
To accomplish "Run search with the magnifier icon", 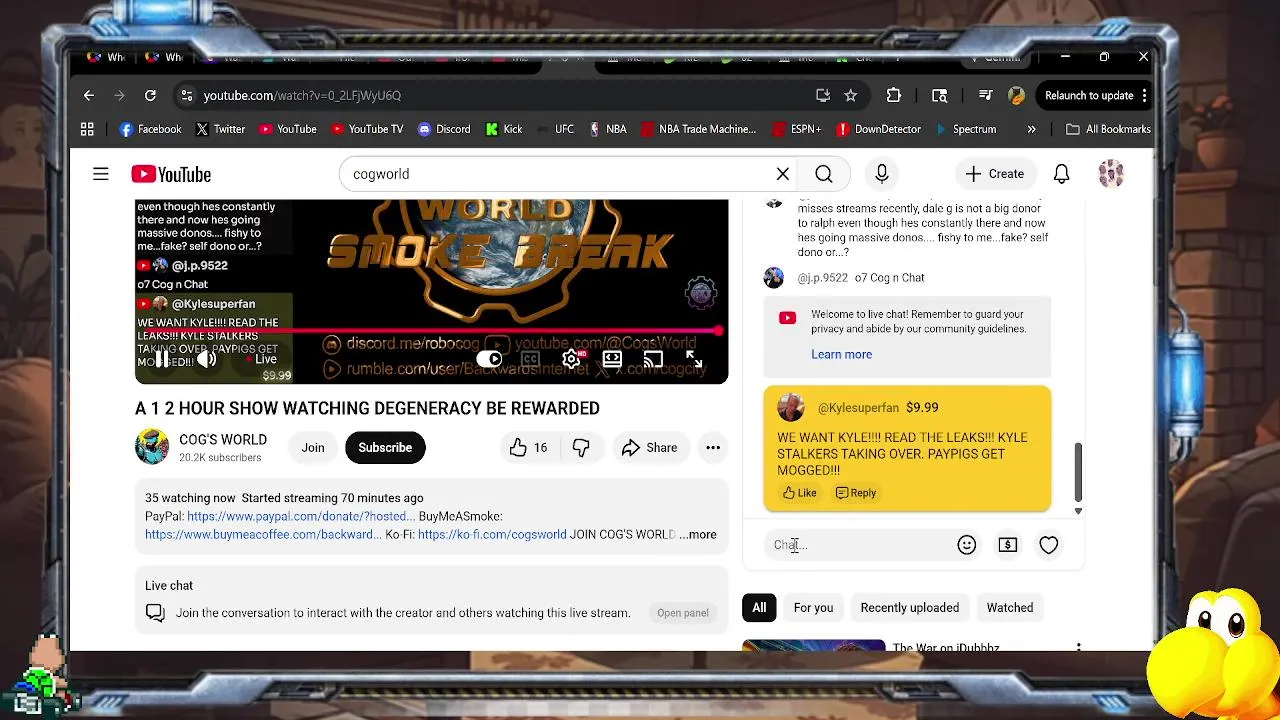I will pos(824,174).
